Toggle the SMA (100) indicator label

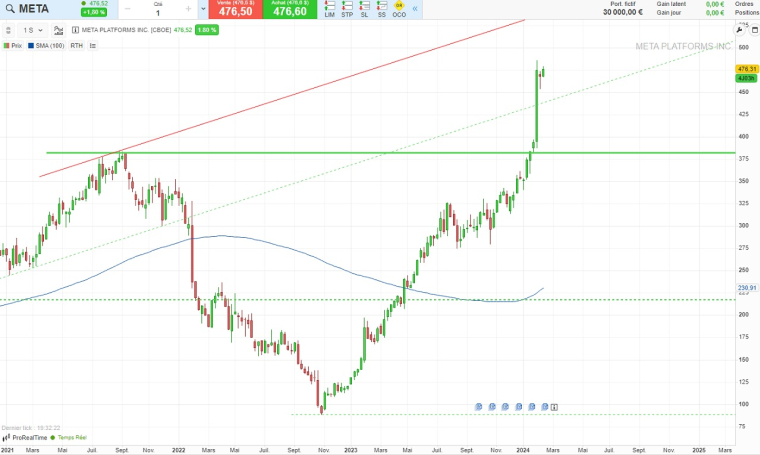[46, 46]
